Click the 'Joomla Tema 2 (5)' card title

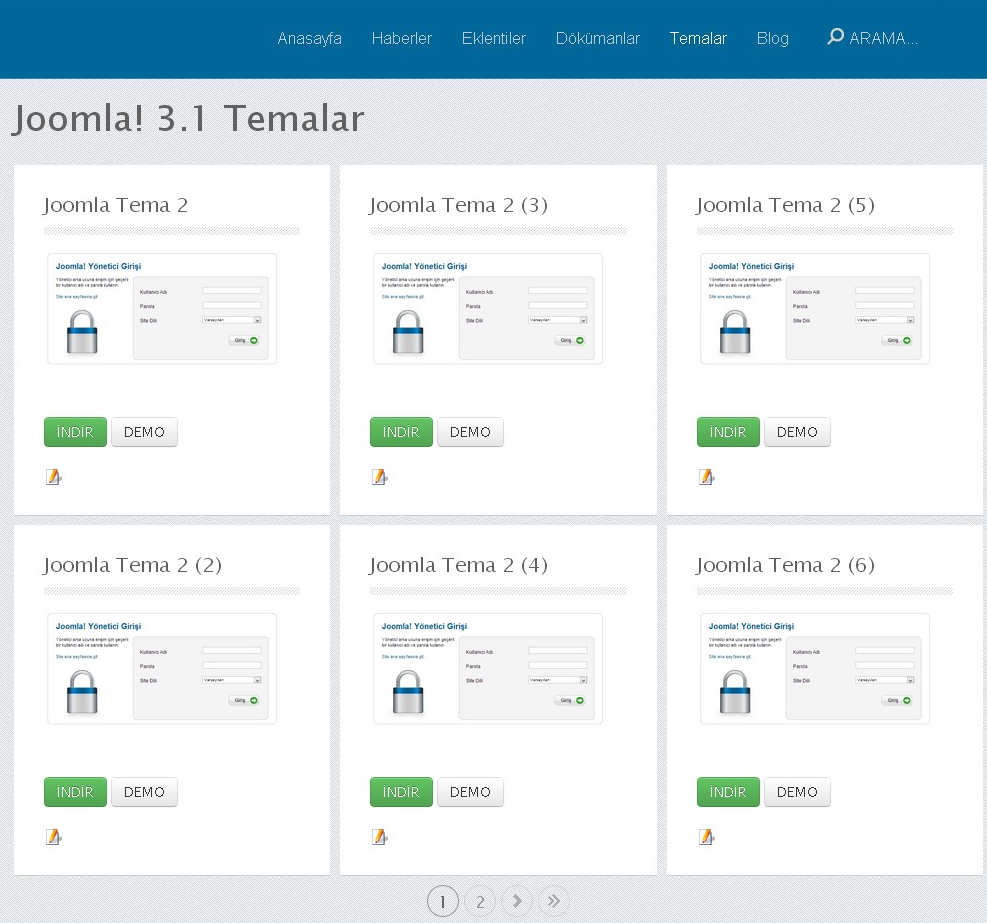coord(786,205)
